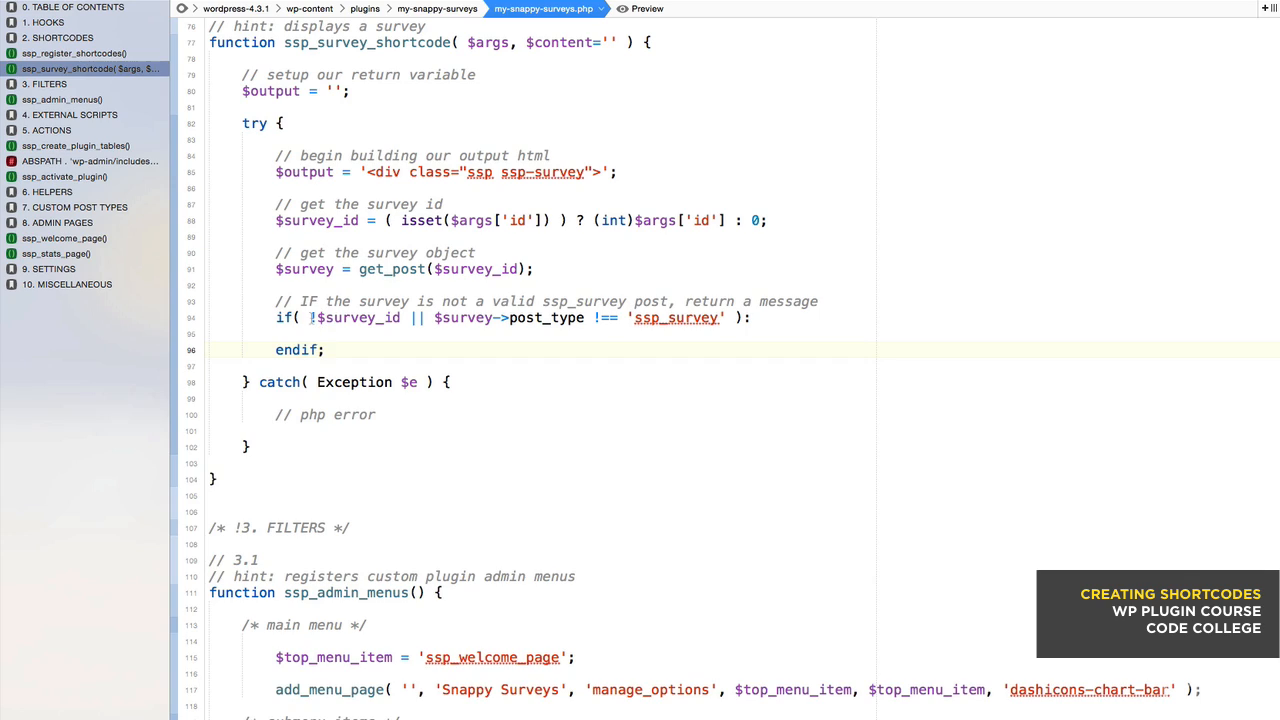Screen dimensions: 1280x720
Task: Click function icon beside ssp_create_plugin_tables()
Action: click(x=12, y=146)
